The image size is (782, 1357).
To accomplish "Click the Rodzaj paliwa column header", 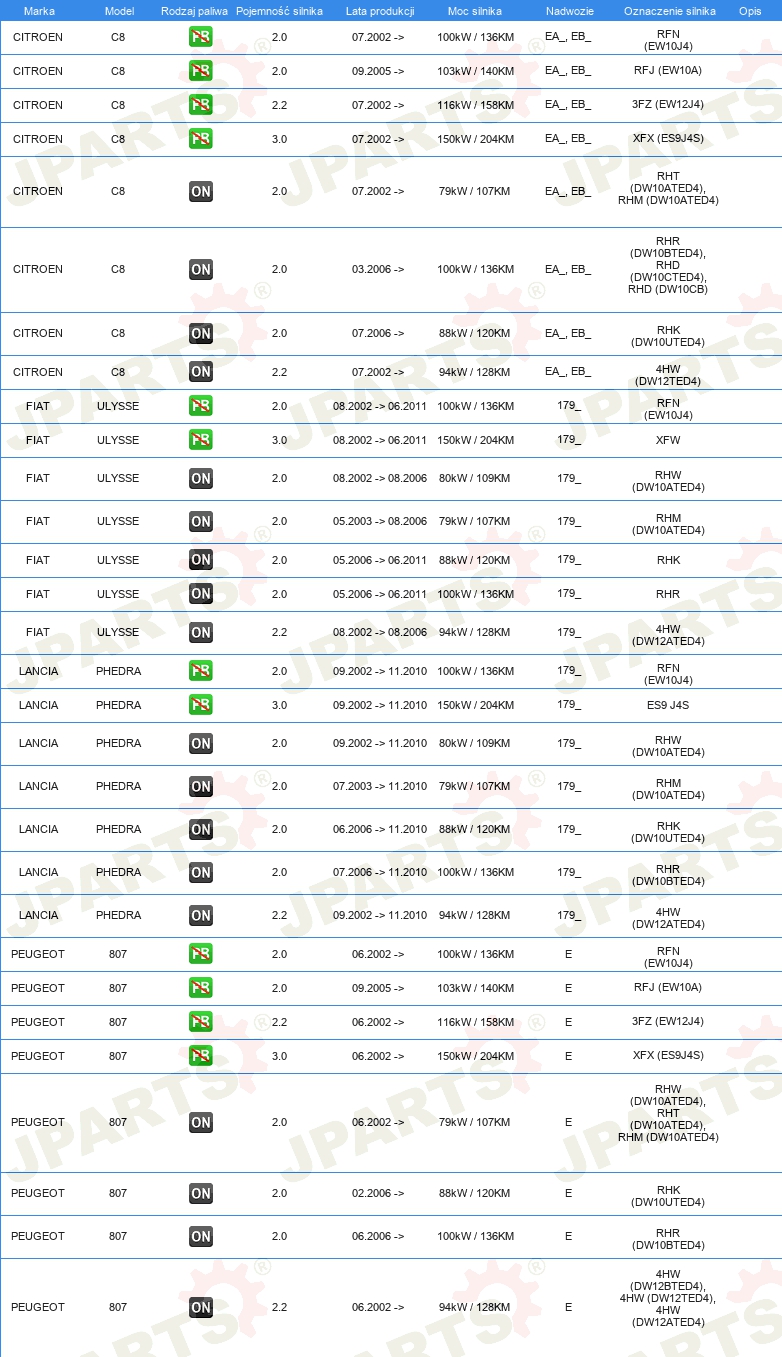I will coord(194,11).
